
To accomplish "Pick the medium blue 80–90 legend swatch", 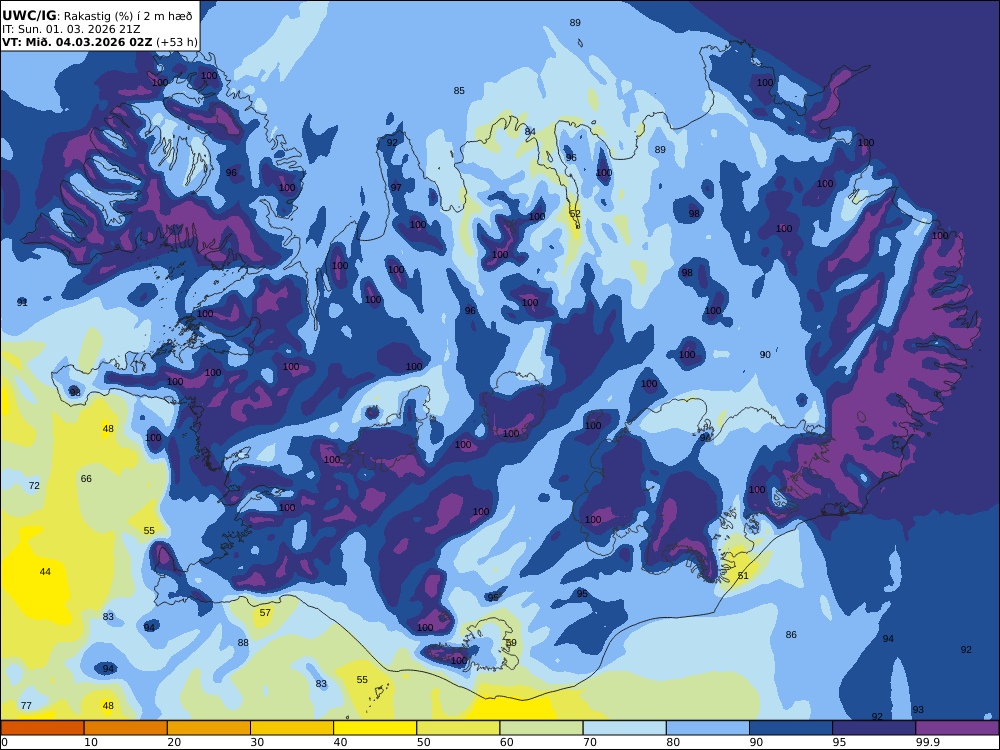I will pos(708,728).
